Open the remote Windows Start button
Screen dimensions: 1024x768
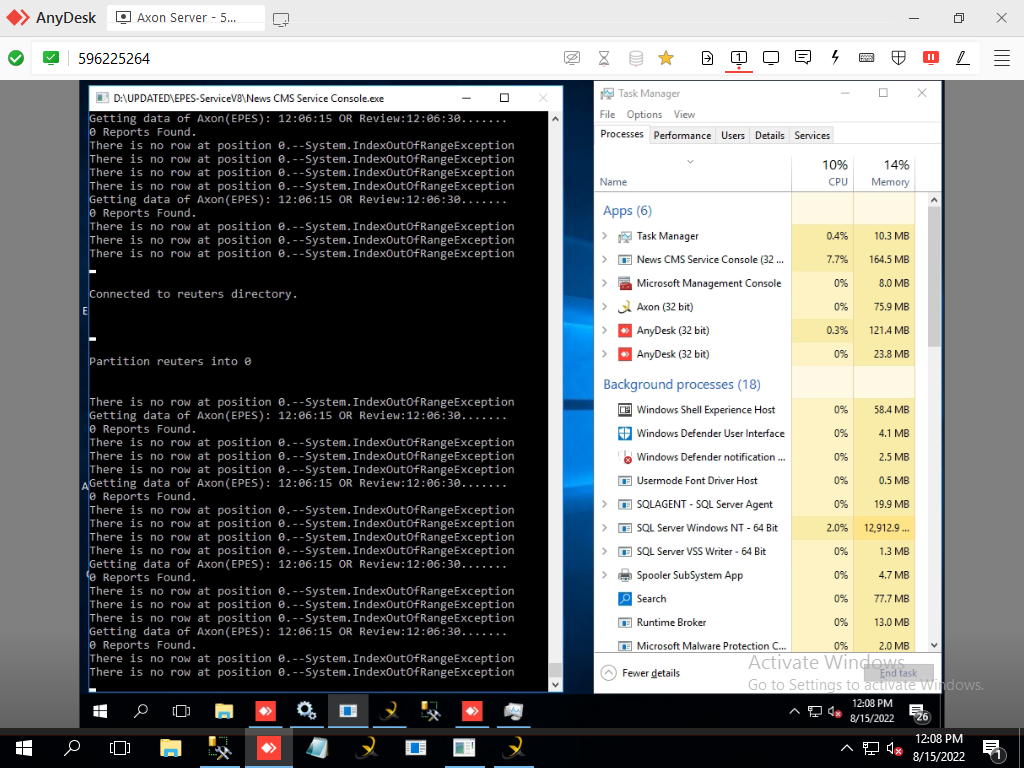tap(100, 711)
